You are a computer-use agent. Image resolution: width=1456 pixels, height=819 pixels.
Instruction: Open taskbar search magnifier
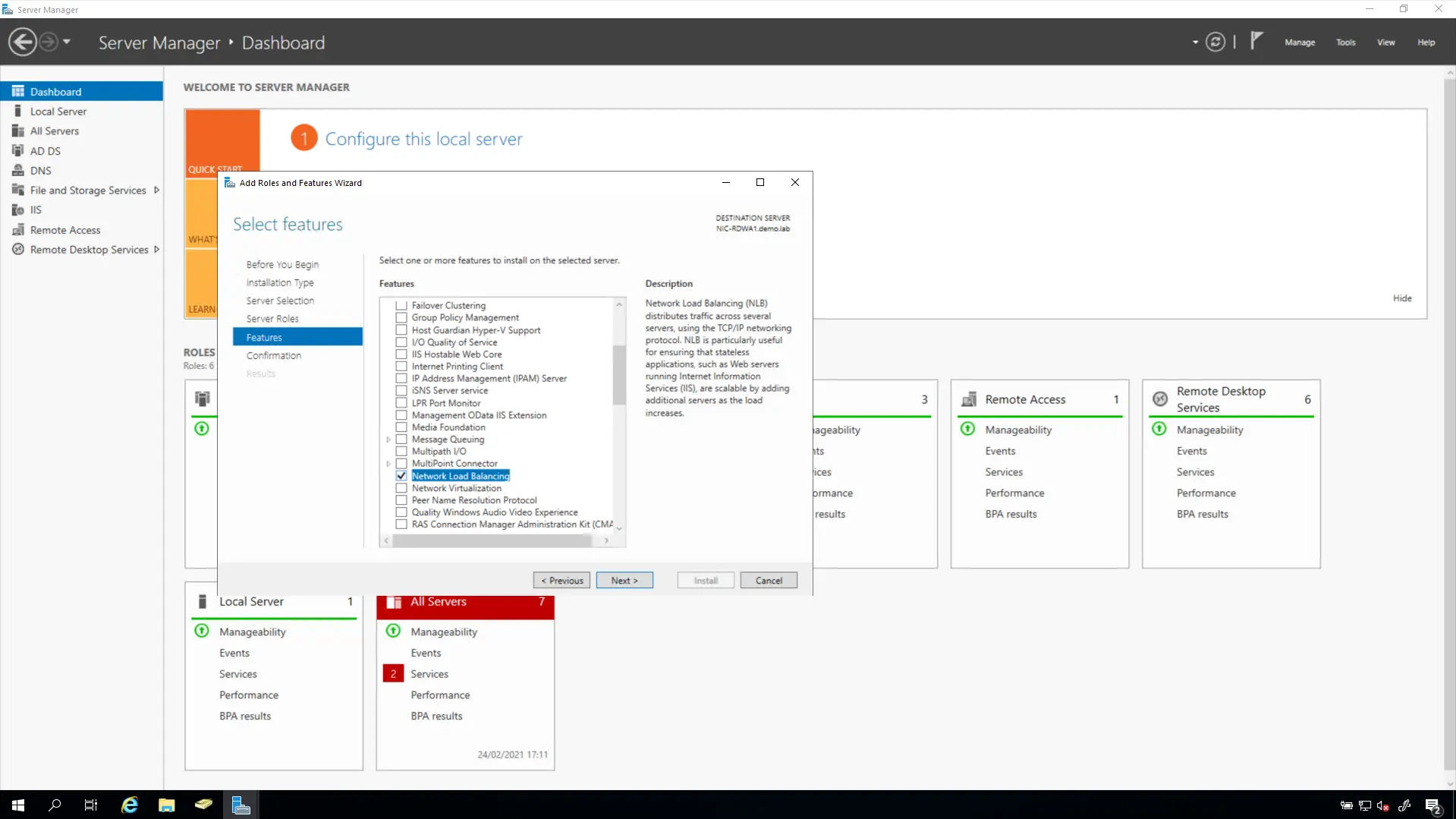pos(55,805)
